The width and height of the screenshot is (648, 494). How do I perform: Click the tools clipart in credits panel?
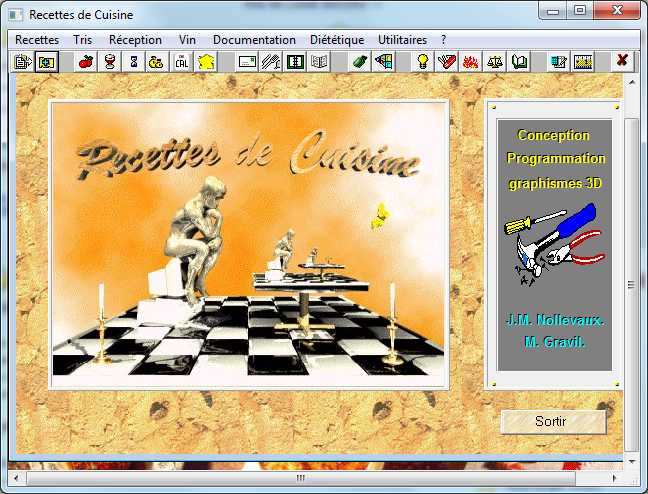coord(555,244)
